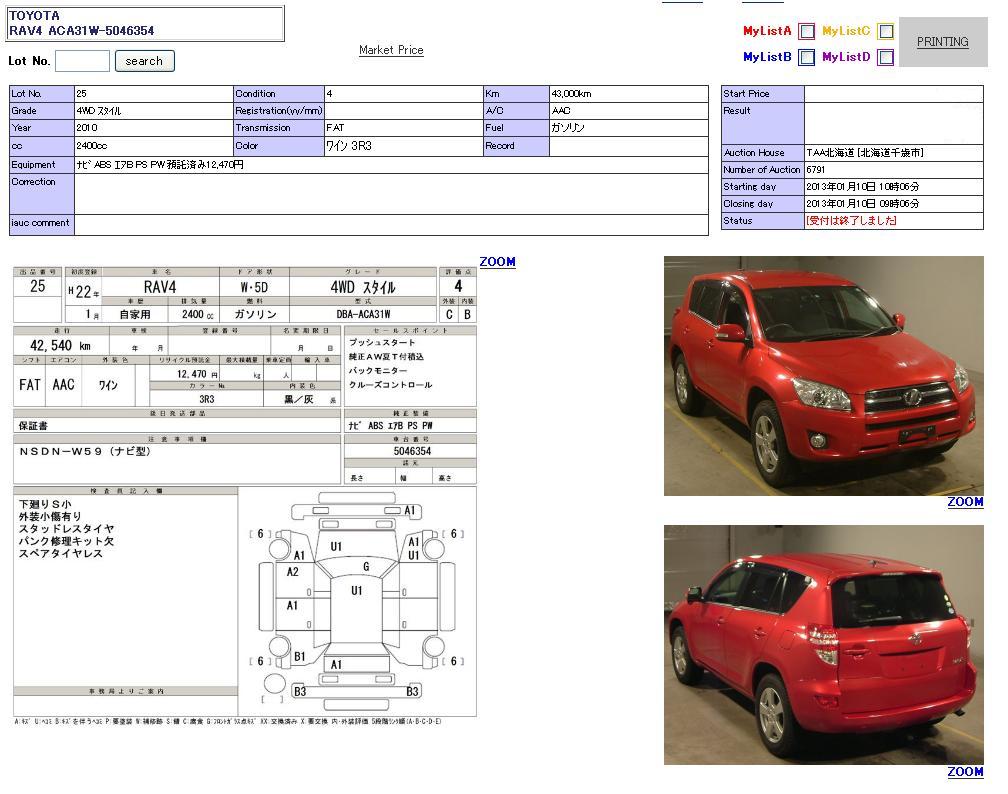Click the Auction House value cell
The image size is (1008, 794).
pyautogui.click(x=893, y=153)
